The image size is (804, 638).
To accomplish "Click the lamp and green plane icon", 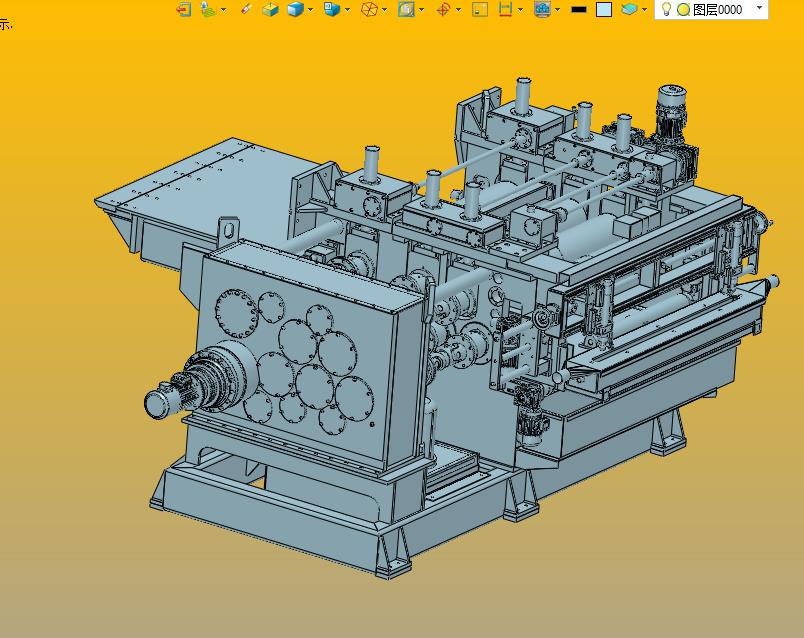I will point(208,9).
